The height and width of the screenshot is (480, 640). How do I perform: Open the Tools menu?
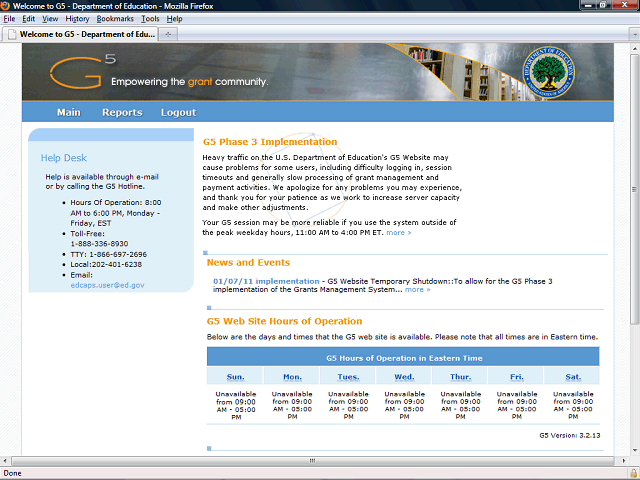click(150, 19)
